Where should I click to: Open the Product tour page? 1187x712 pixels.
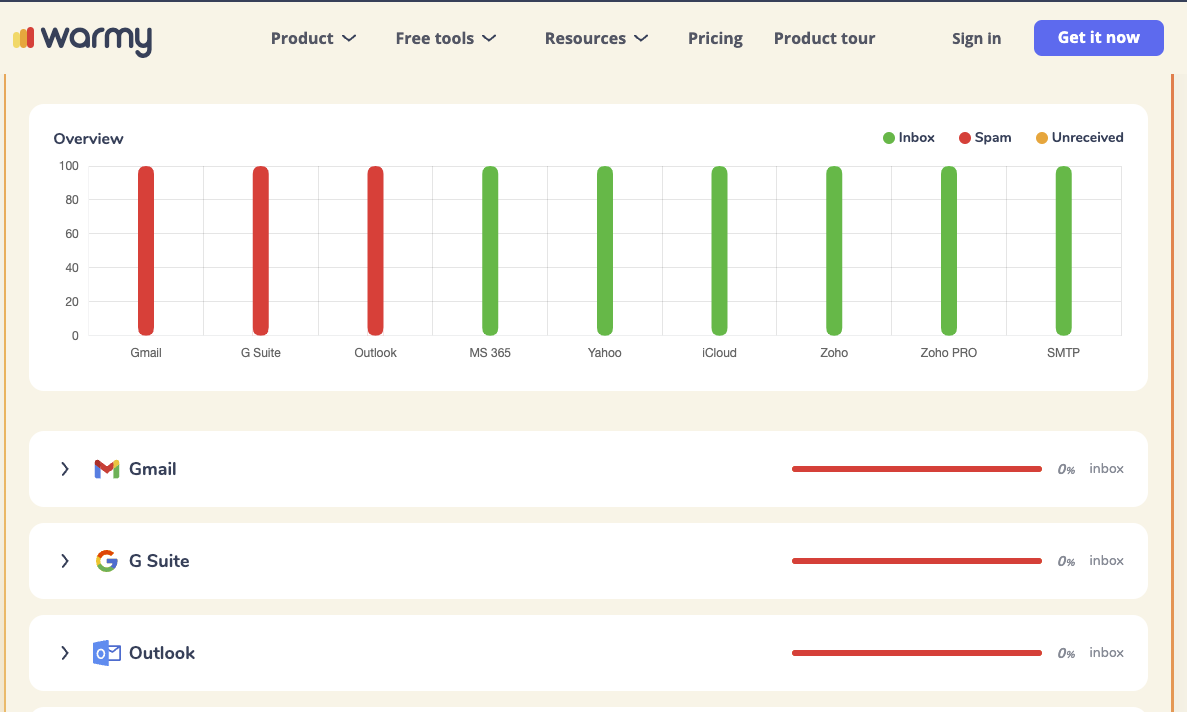click(824, 39)
